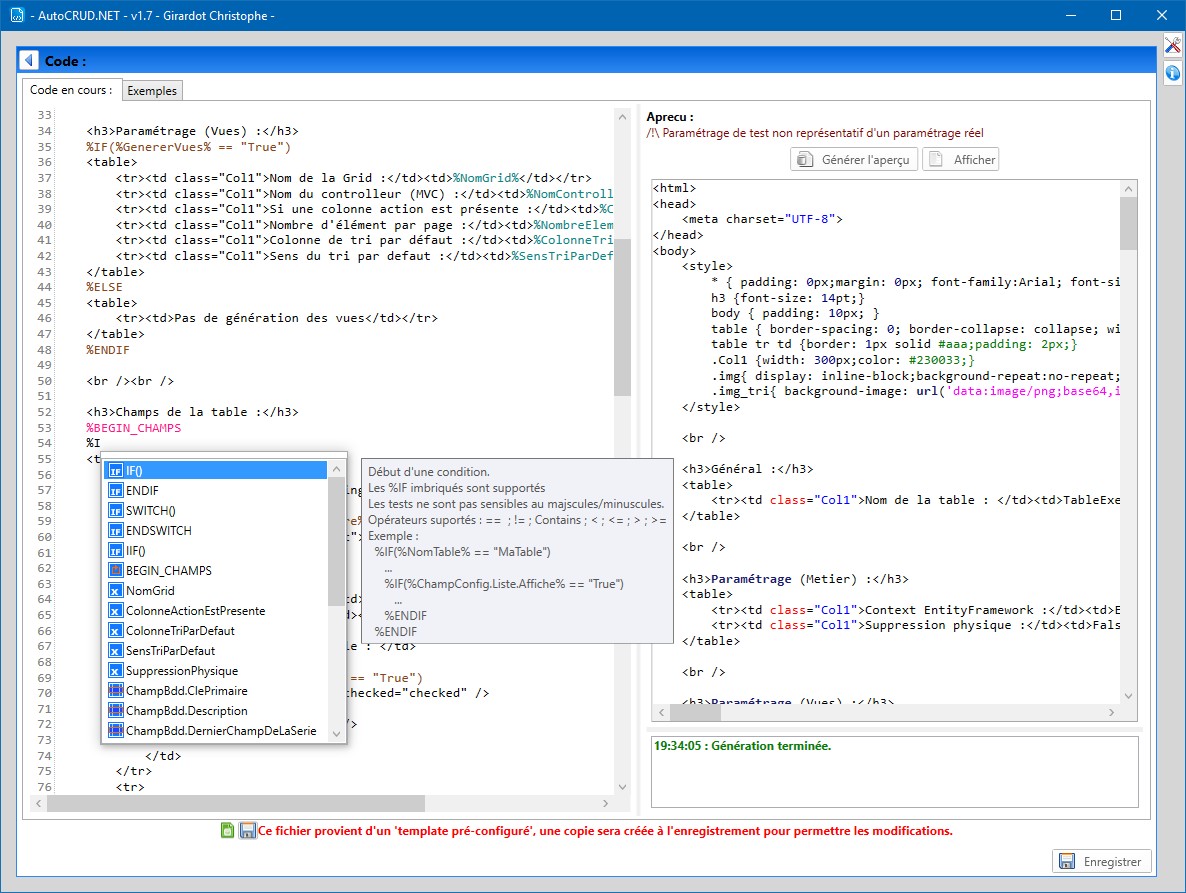Click the Général h3 line in preview

click(747, 469)
